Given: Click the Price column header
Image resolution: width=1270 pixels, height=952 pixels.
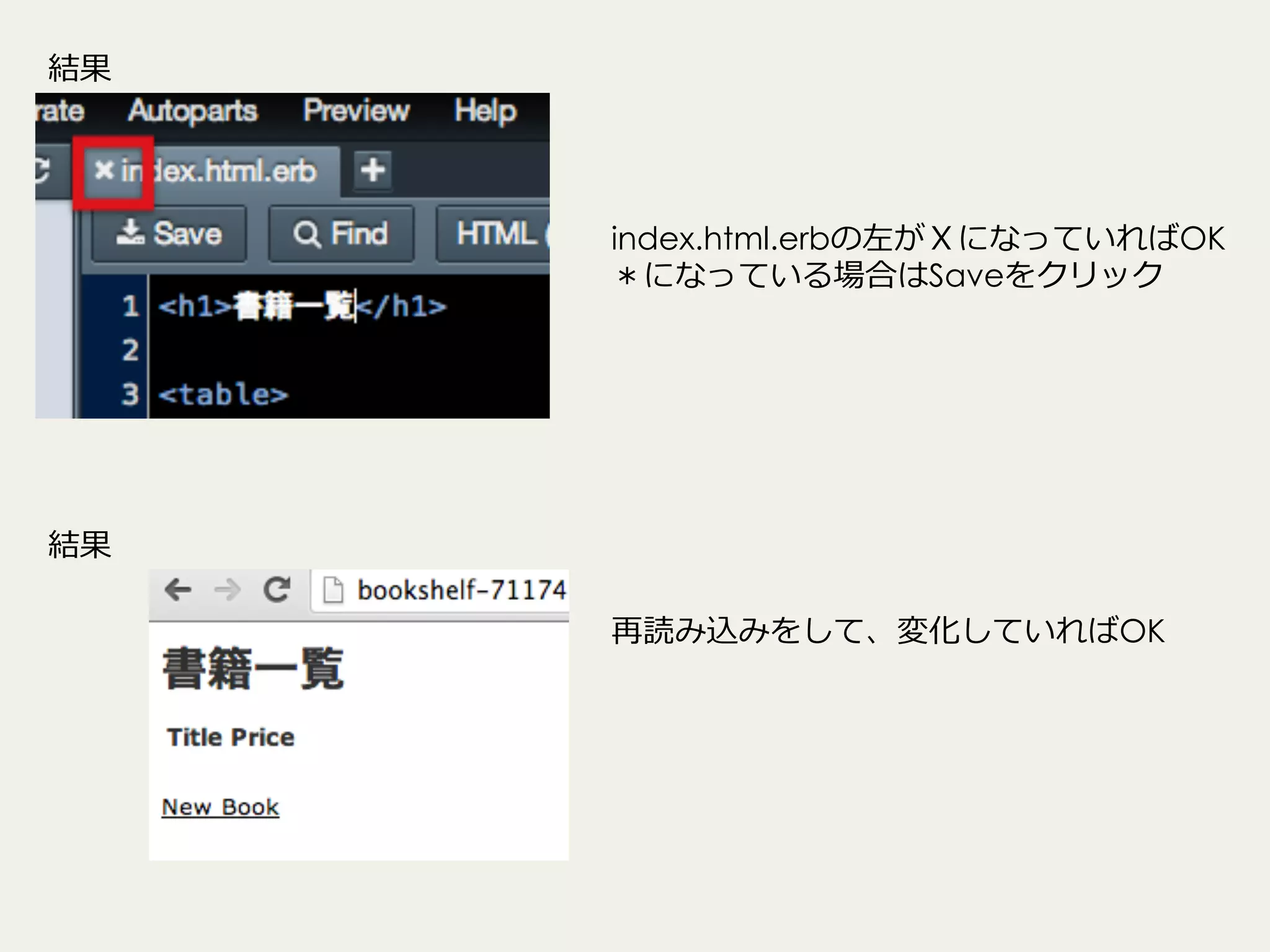Looking at the screenshot, I should point(263,738).
